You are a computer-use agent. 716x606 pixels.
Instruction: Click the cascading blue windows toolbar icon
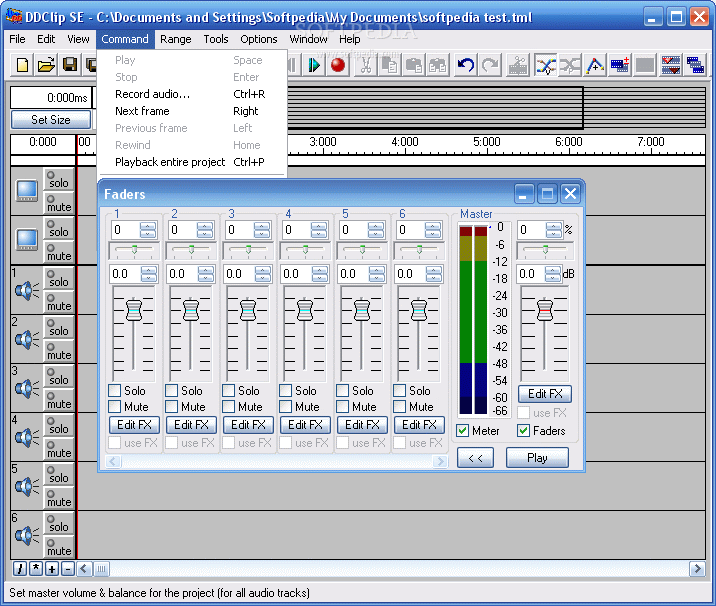[695, 65]
